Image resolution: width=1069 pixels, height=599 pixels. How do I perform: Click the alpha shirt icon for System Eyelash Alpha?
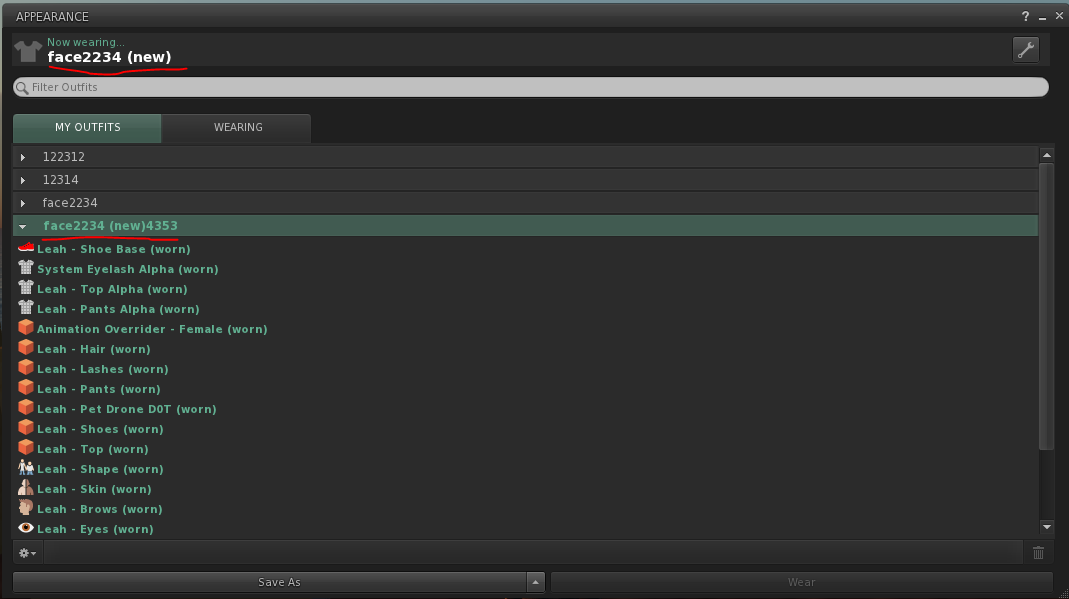(x=25, y=268)
